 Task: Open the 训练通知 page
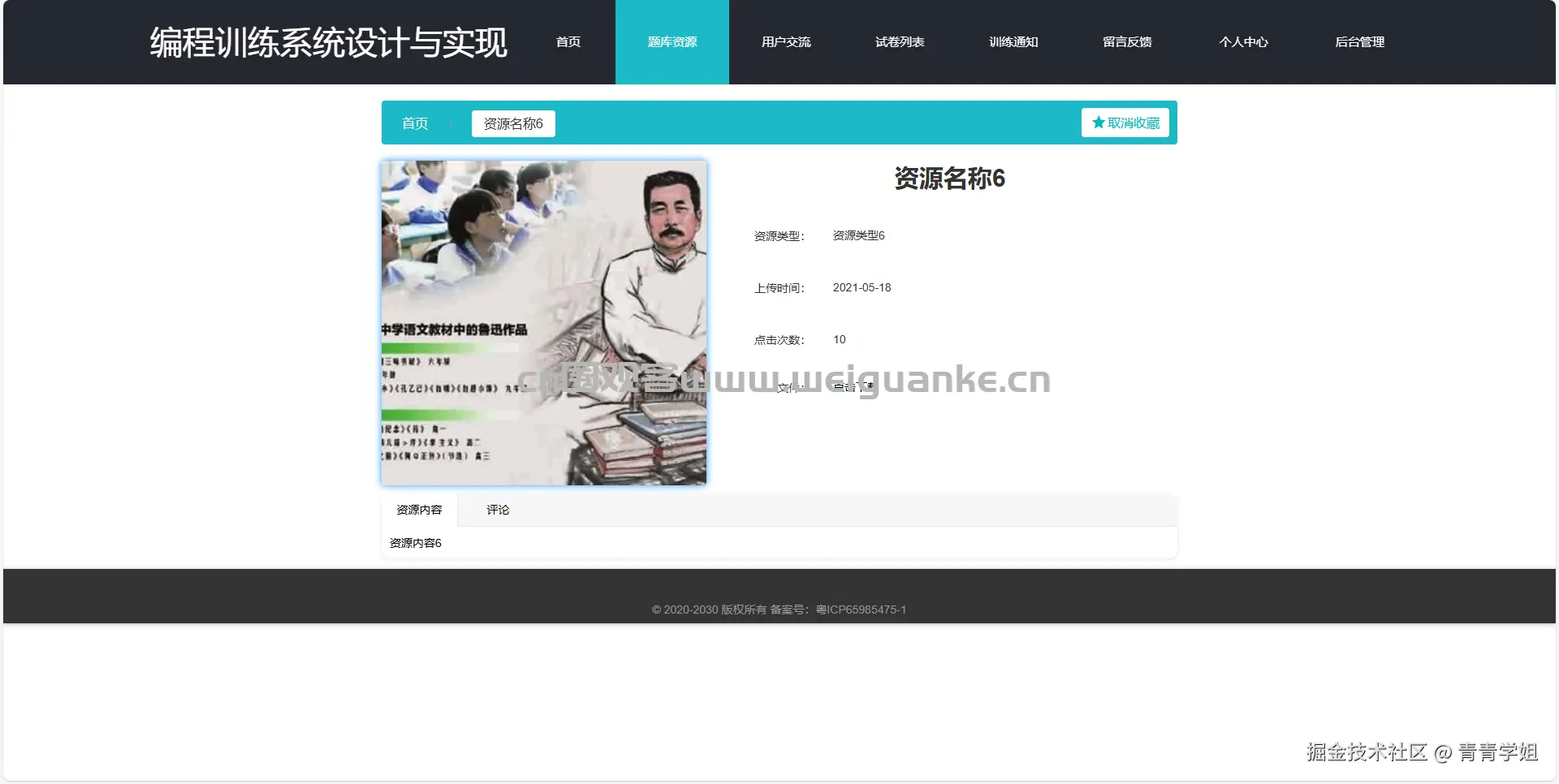[1013, 42]
